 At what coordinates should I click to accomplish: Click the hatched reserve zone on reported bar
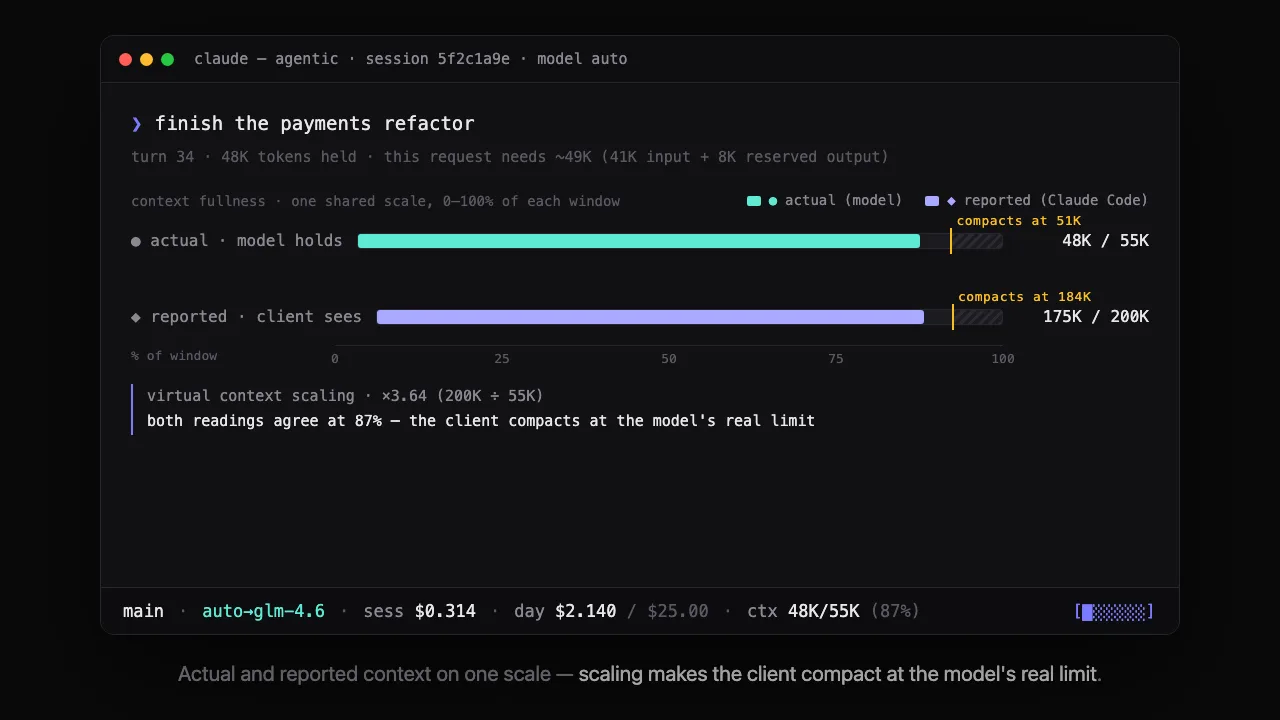(978, 317)
